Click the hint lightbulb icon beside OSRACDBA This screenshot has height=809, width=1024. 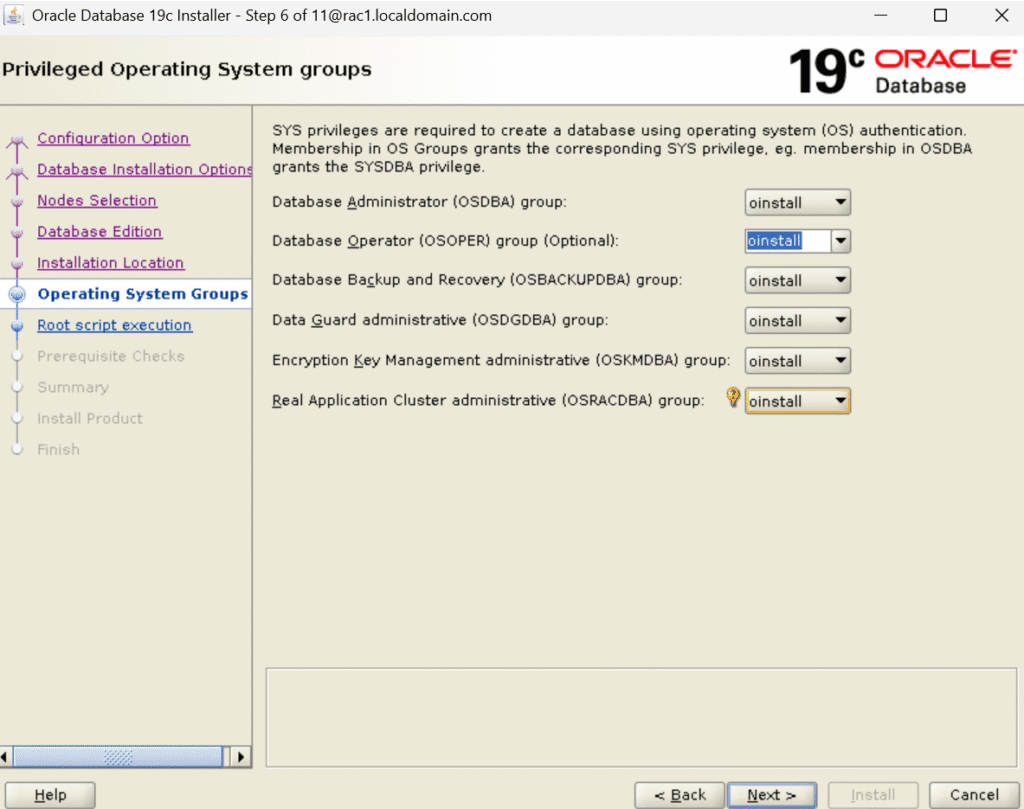(733, 398)
